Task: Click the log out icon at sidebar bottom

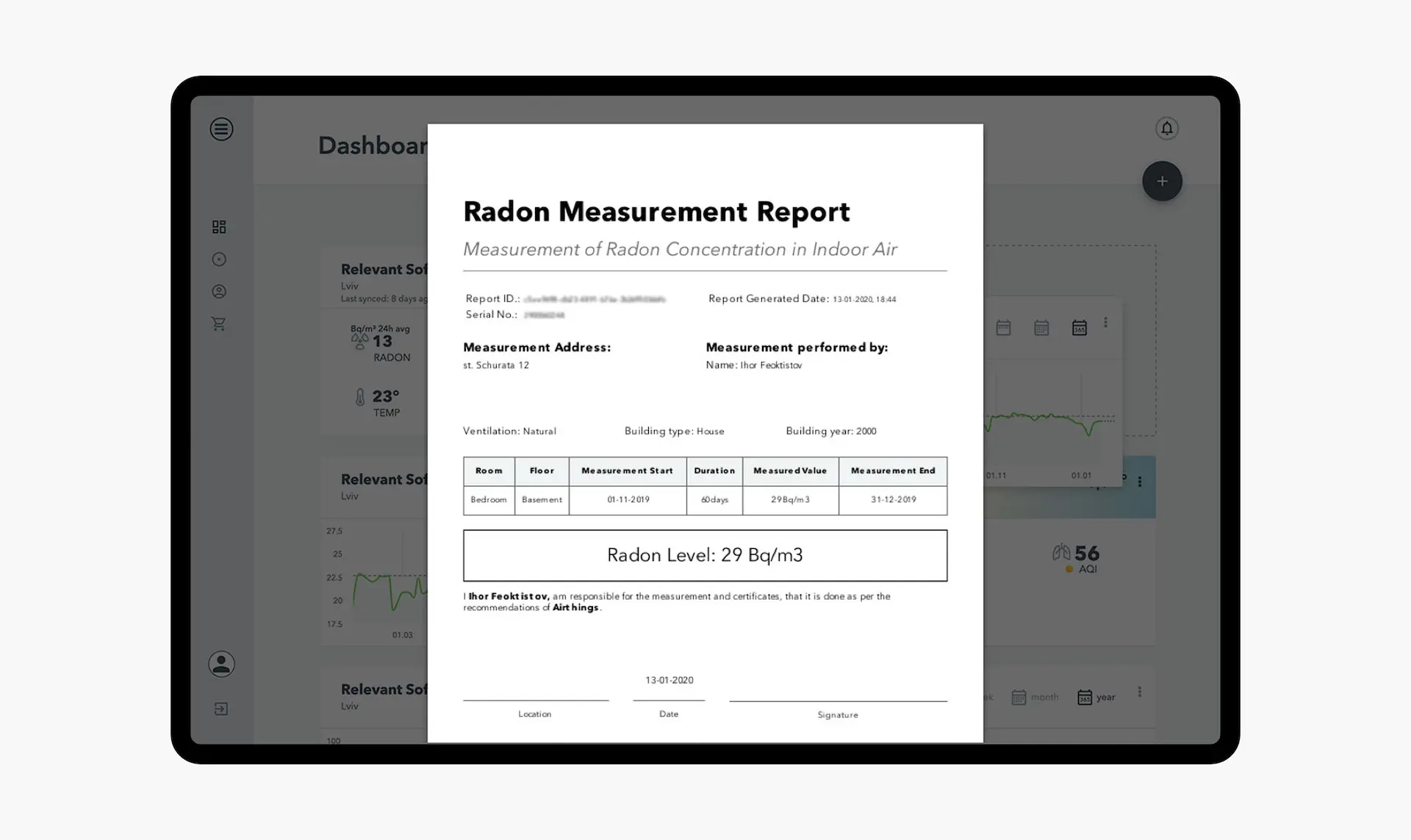Action: [220, 708]
